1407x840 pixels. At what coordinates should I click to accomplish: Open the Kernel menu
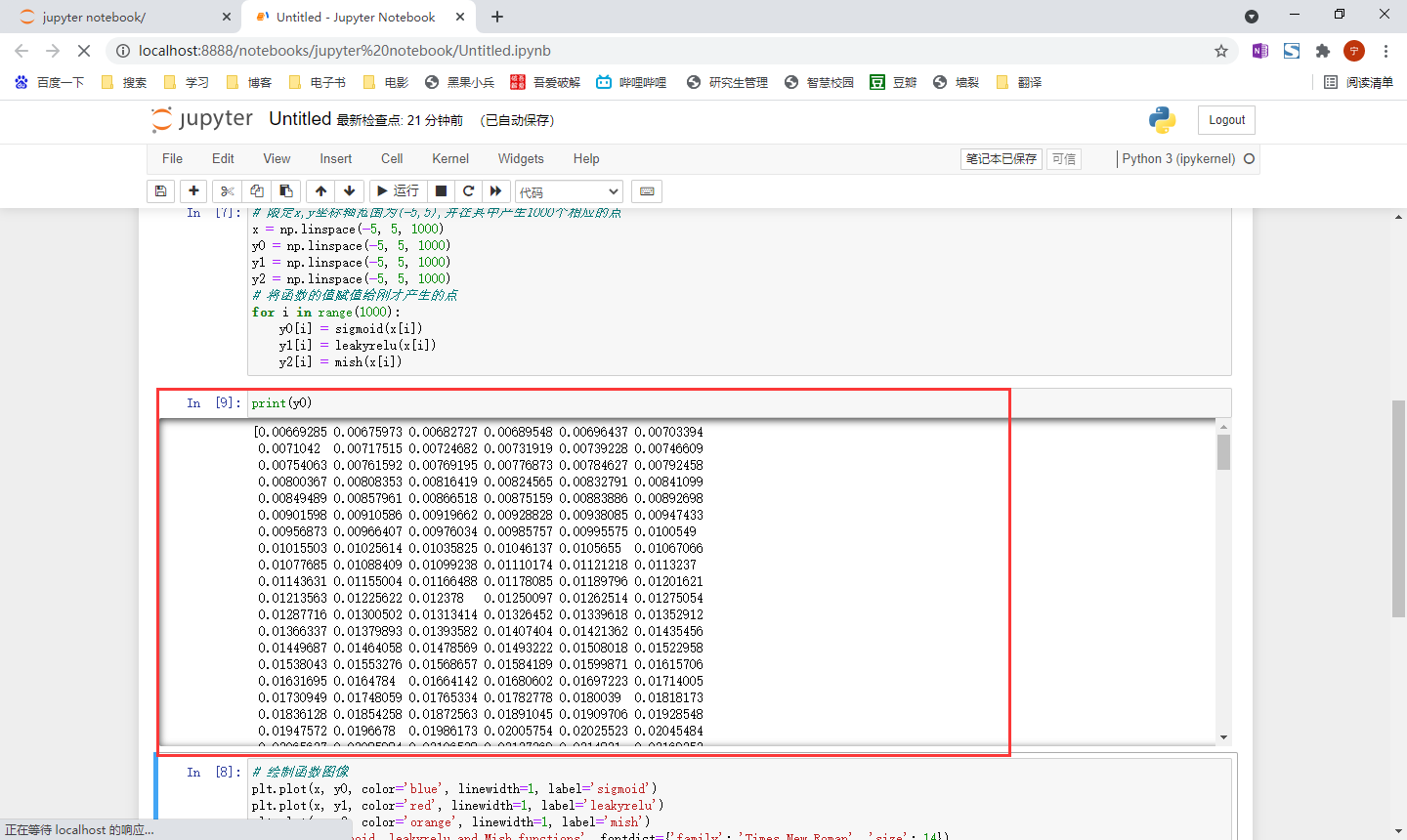tap(450, 158)
